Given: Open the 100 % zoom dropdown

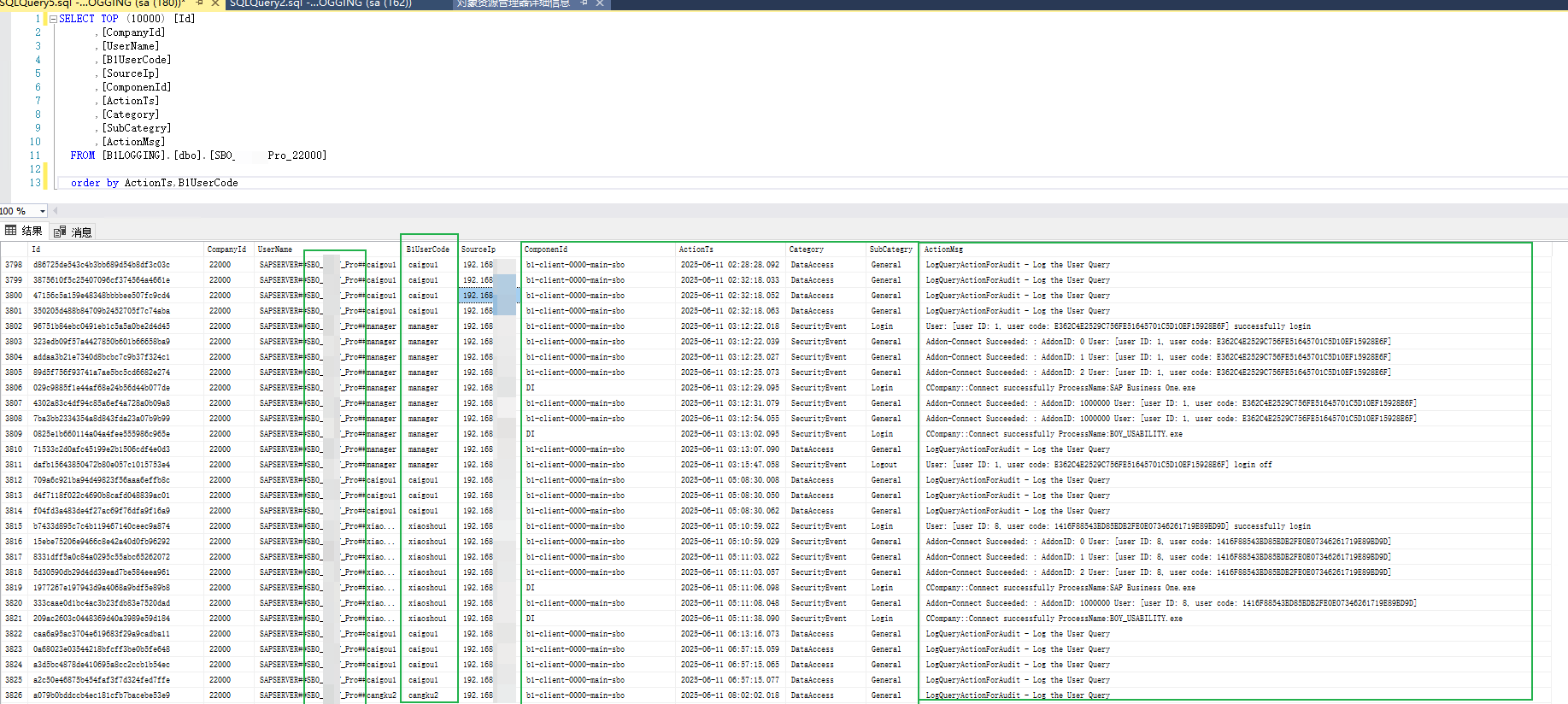Looking at the screenshot, I should (x=42, y=211).
